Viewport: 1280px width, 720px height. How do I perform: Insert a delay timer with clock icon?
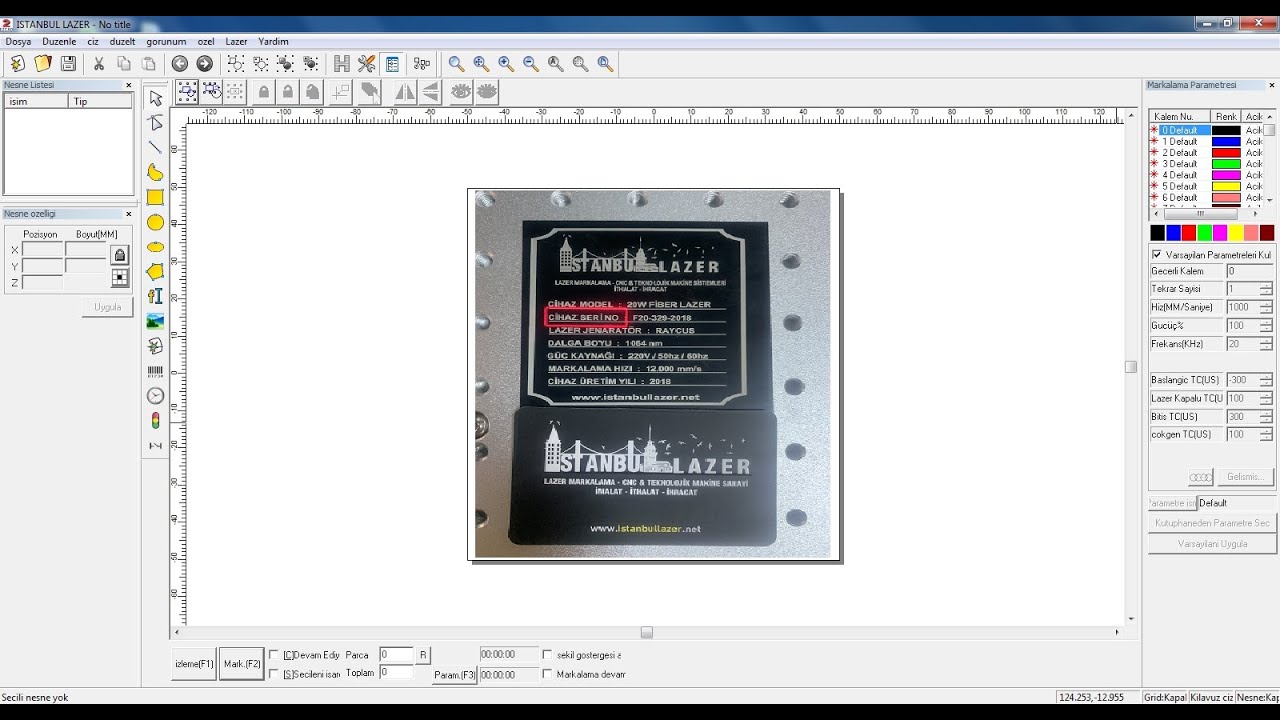pos(155,396)
